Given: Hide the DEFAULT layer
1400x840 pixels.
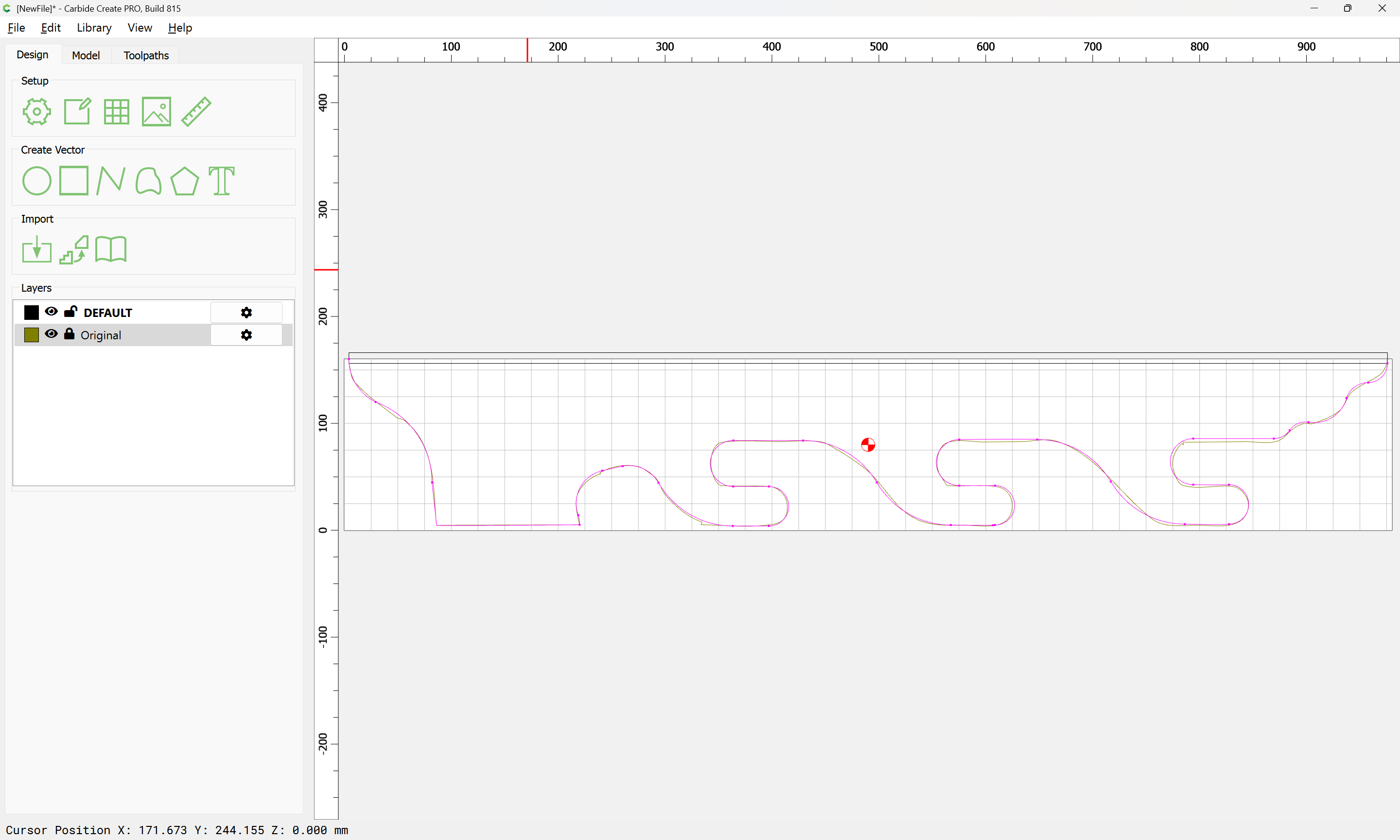Looking at the screenshot, I should (x=52, y=312).
